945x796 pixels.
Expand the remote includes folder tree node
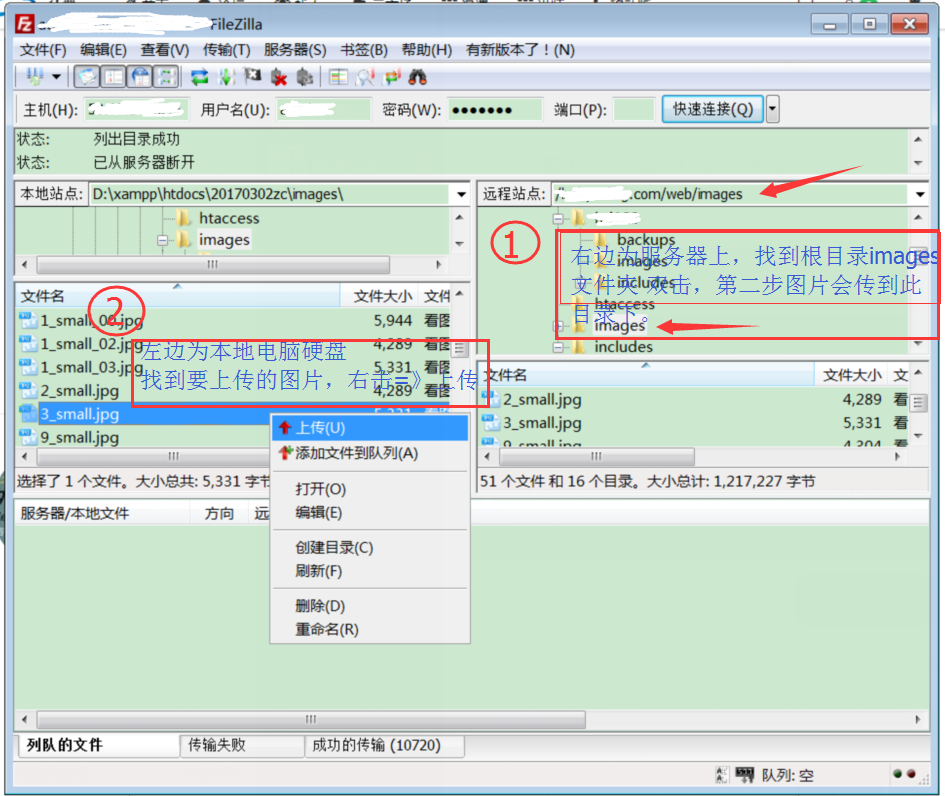(x=558, y=347)
